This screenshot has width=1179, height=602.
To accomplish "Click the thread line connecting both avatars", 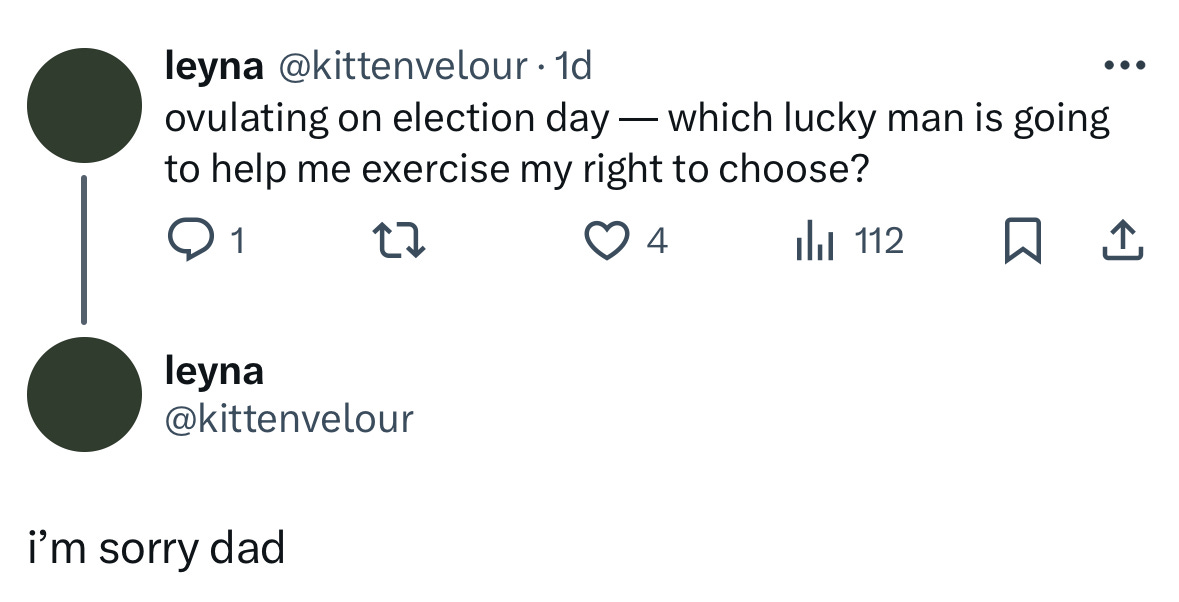I will pos(84,250).
